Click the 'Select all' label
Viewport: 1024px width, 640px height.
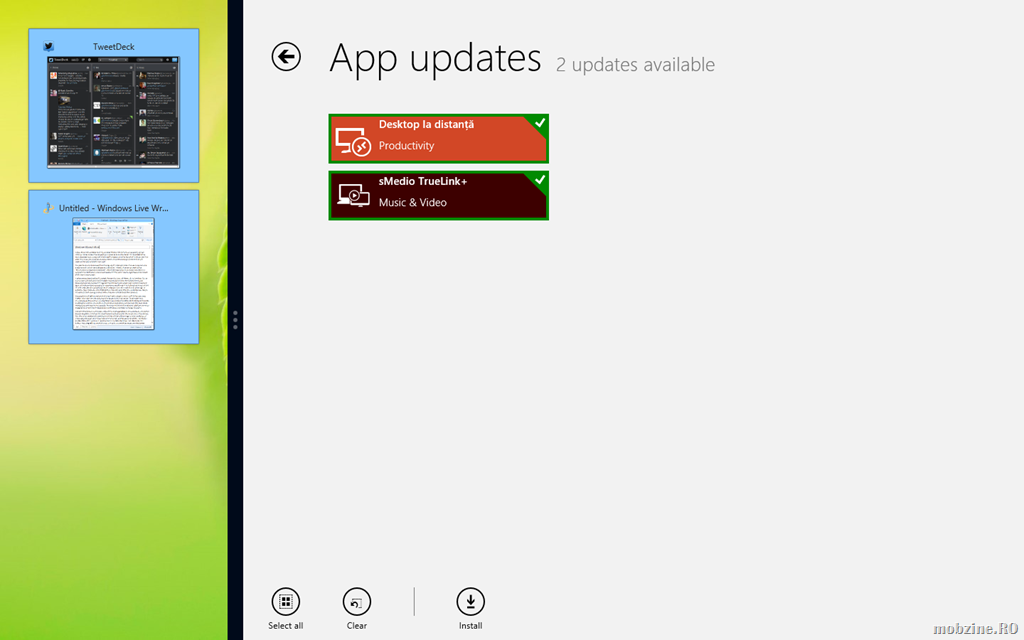[285, 626]
